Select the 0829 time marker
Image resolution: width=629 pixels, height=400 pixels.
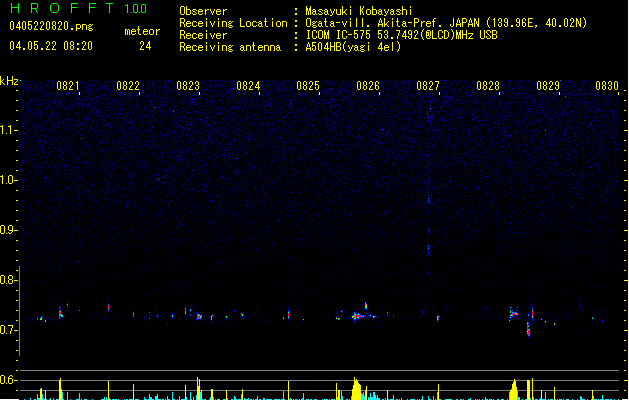(x=548, y=85)
